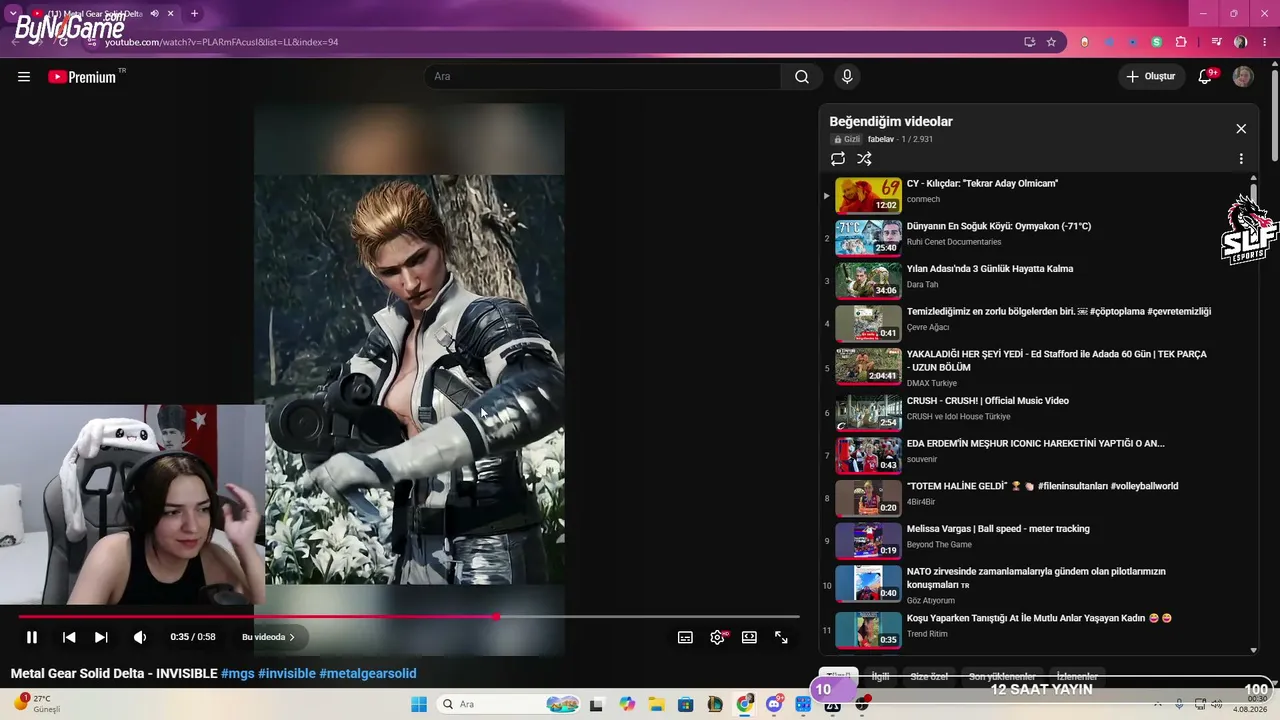Screen dimensions: 1280x720
Task: Switch to theater mode
Action: click(x=749, y=637)
